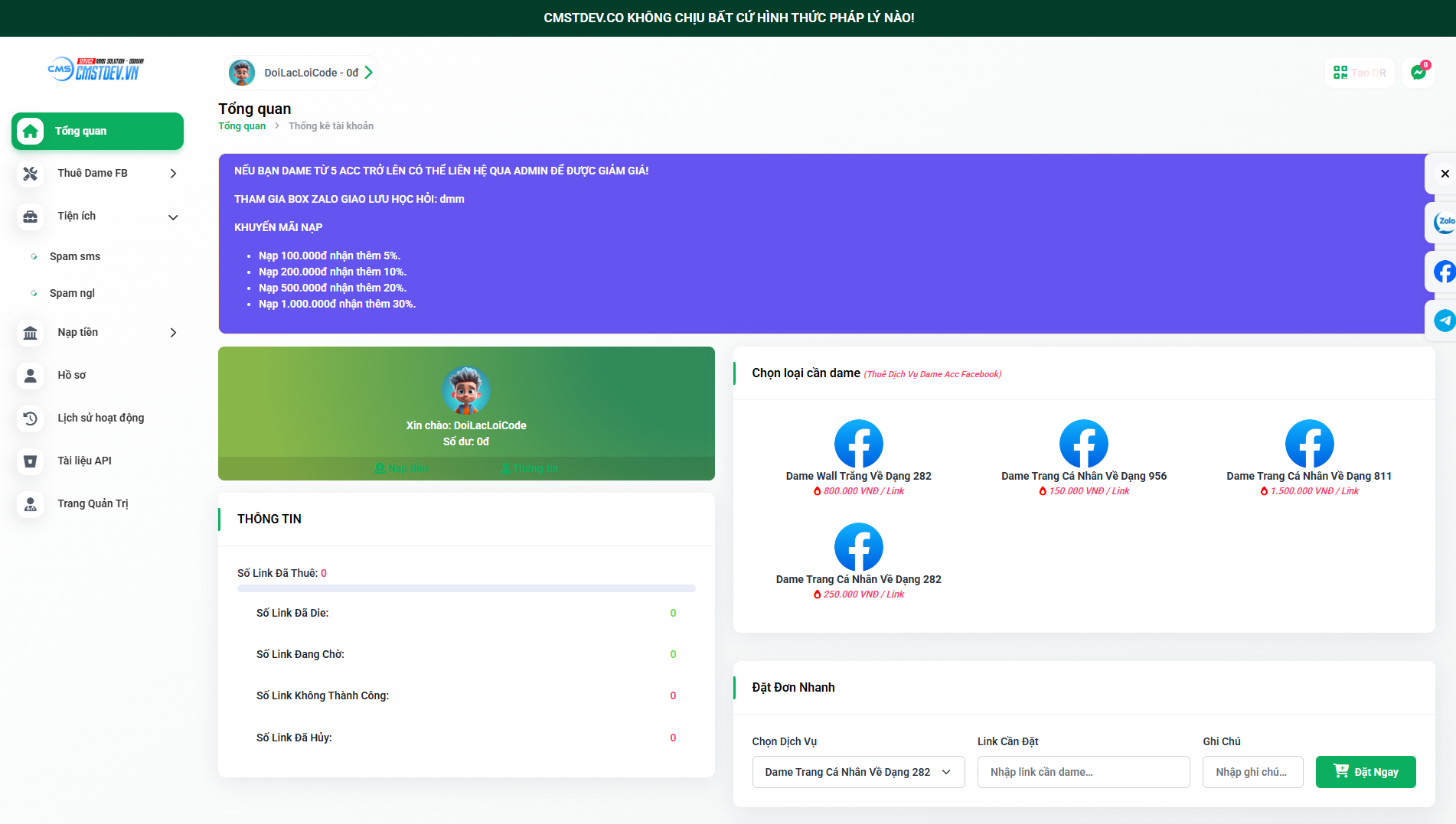Open the Tổng quan breadcrumb link
This screenshot has width=1456, height=824.
(x=242, y=125)
